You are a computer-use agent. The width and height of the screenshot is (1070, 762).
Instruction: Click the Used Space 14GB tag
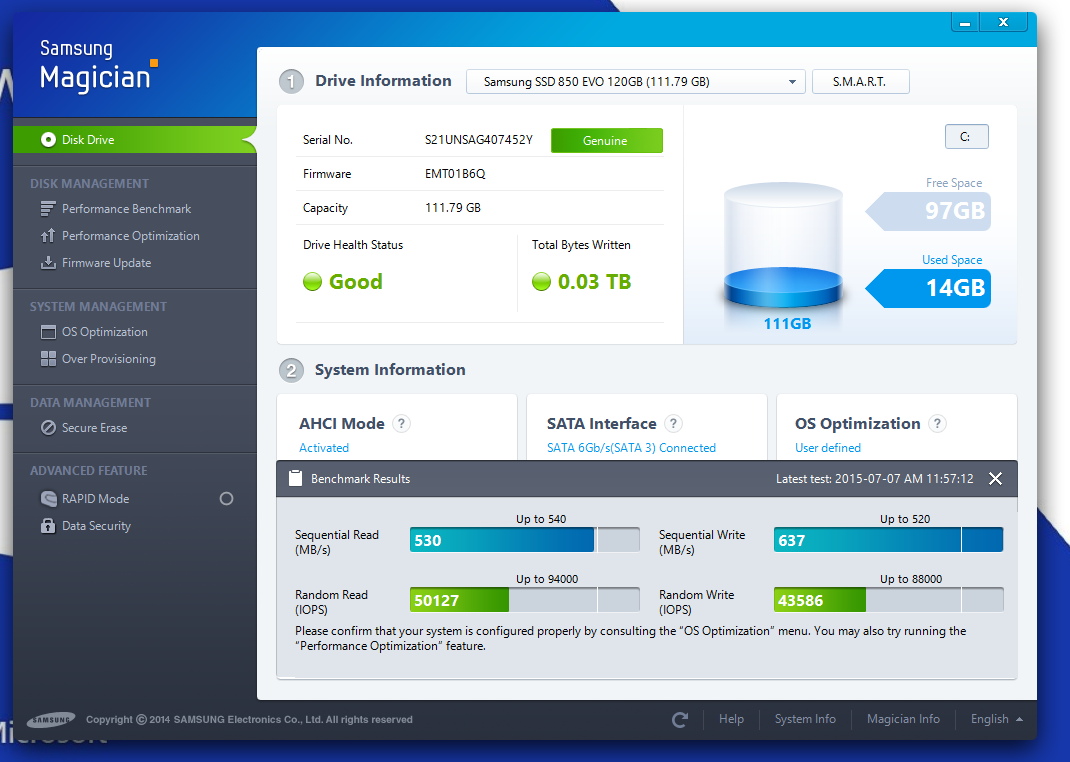928,288
